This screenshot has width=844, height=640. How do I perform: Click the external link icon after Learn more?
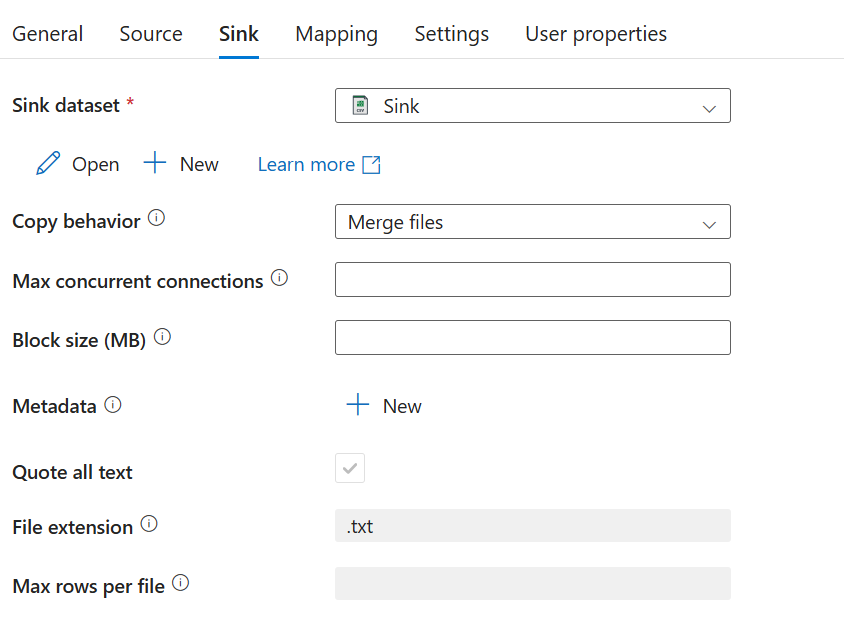371,165
